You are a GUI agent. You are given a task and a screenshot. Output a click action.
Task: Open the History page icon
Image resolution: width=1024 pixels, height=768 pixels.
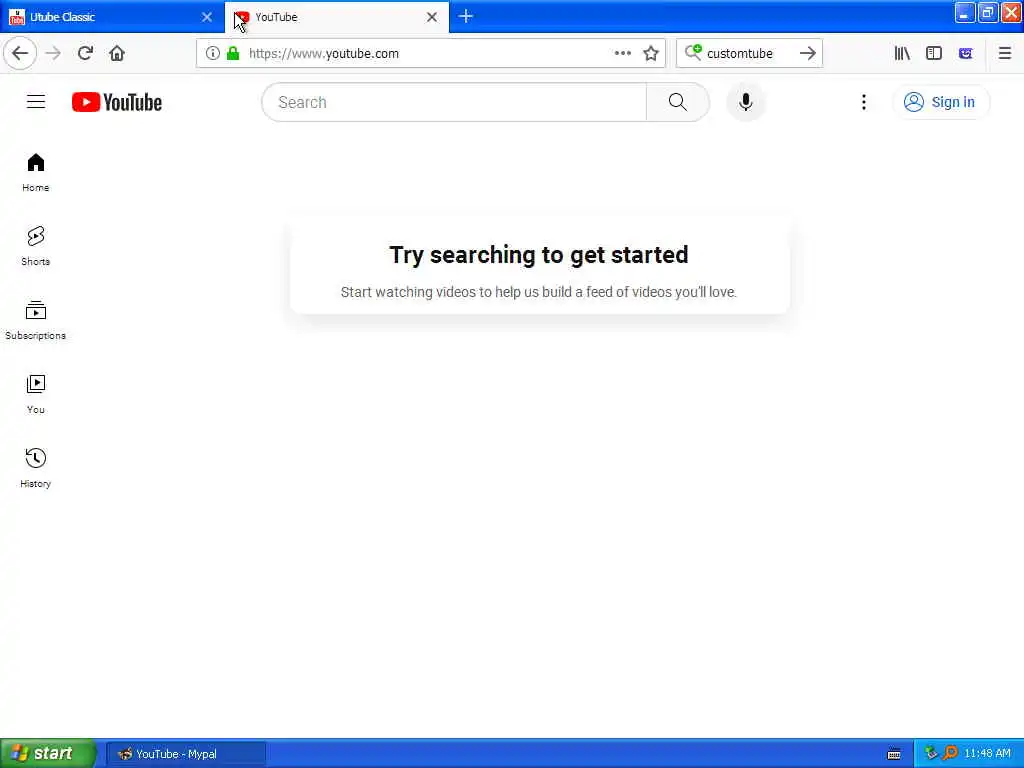click(35, 458)
